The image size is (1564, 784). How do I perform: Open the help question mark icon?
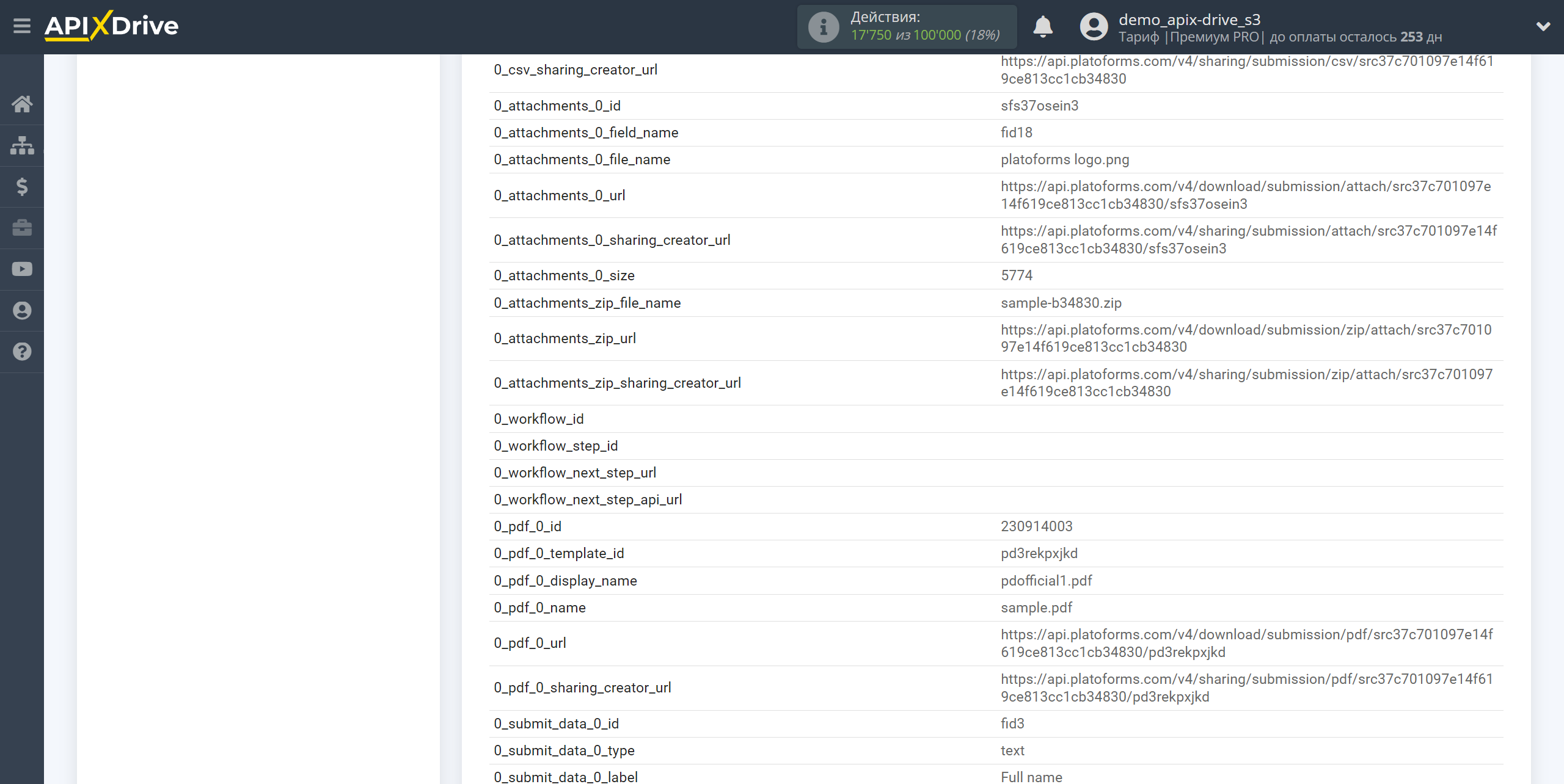(22, 352)
